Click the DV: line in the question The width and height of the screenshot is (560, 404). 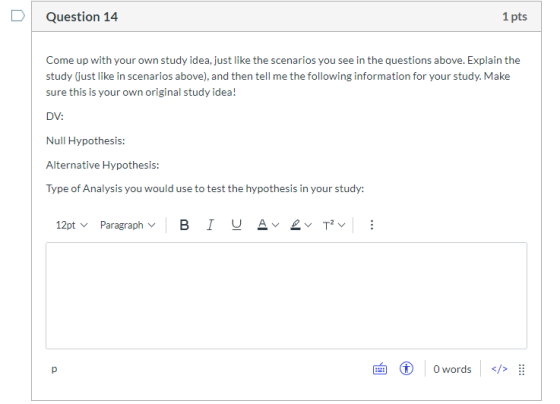point(55,116)
